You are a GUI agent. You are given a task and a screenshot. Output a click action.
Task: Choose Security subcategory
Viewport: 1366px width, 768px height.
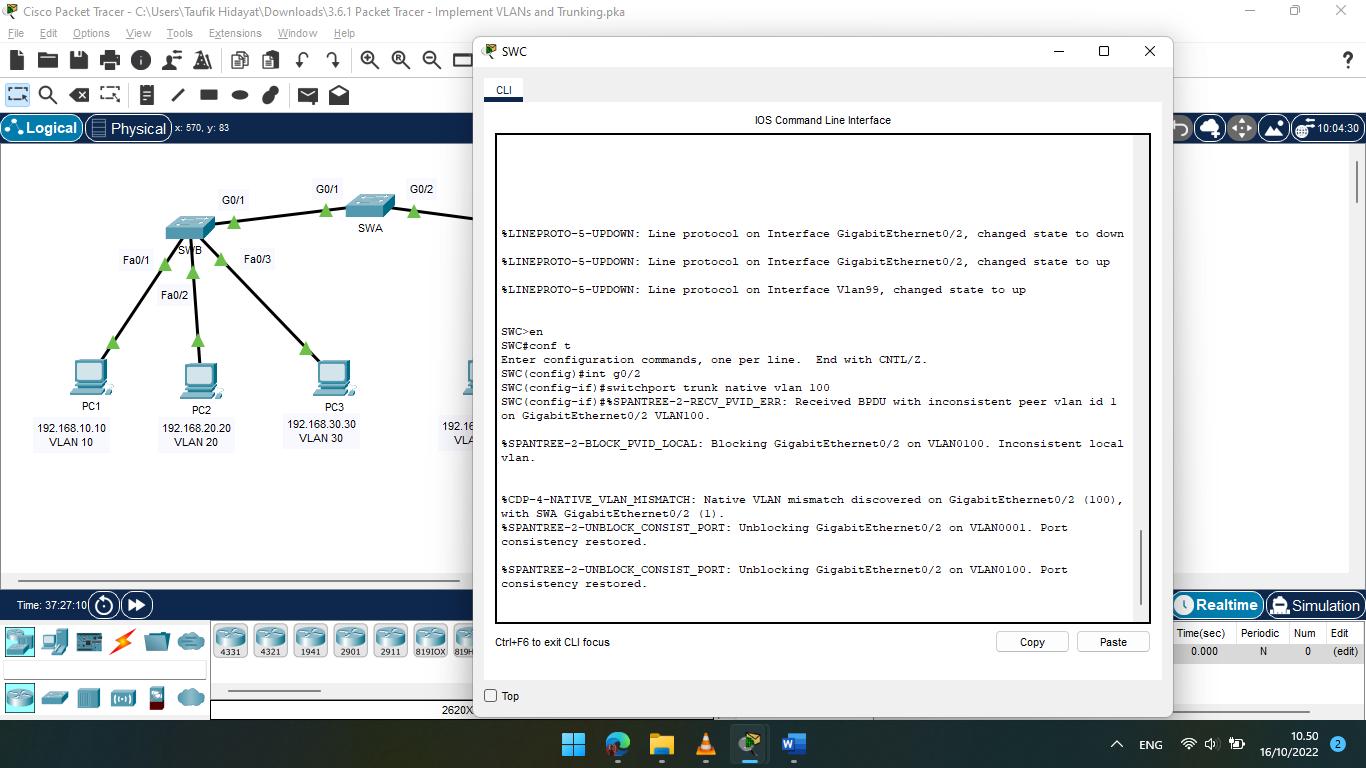pyautogui.click(x=156, y=697)
